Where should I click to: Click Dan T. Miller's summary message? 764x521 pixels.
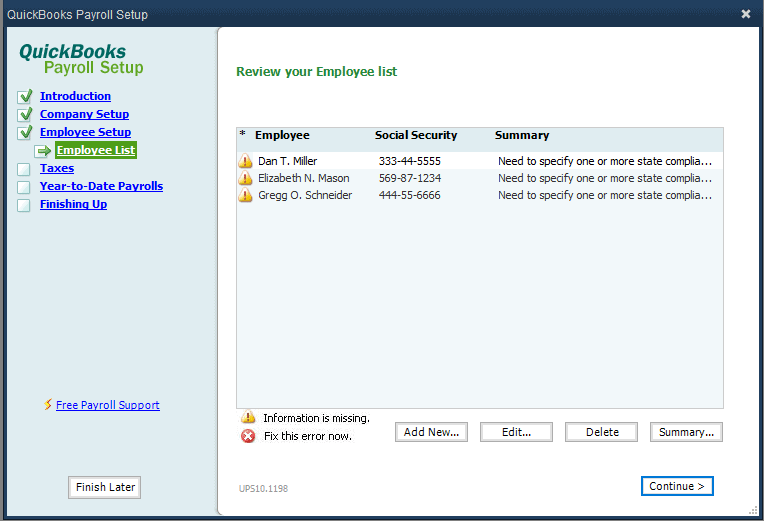click(x=605, y=161)
